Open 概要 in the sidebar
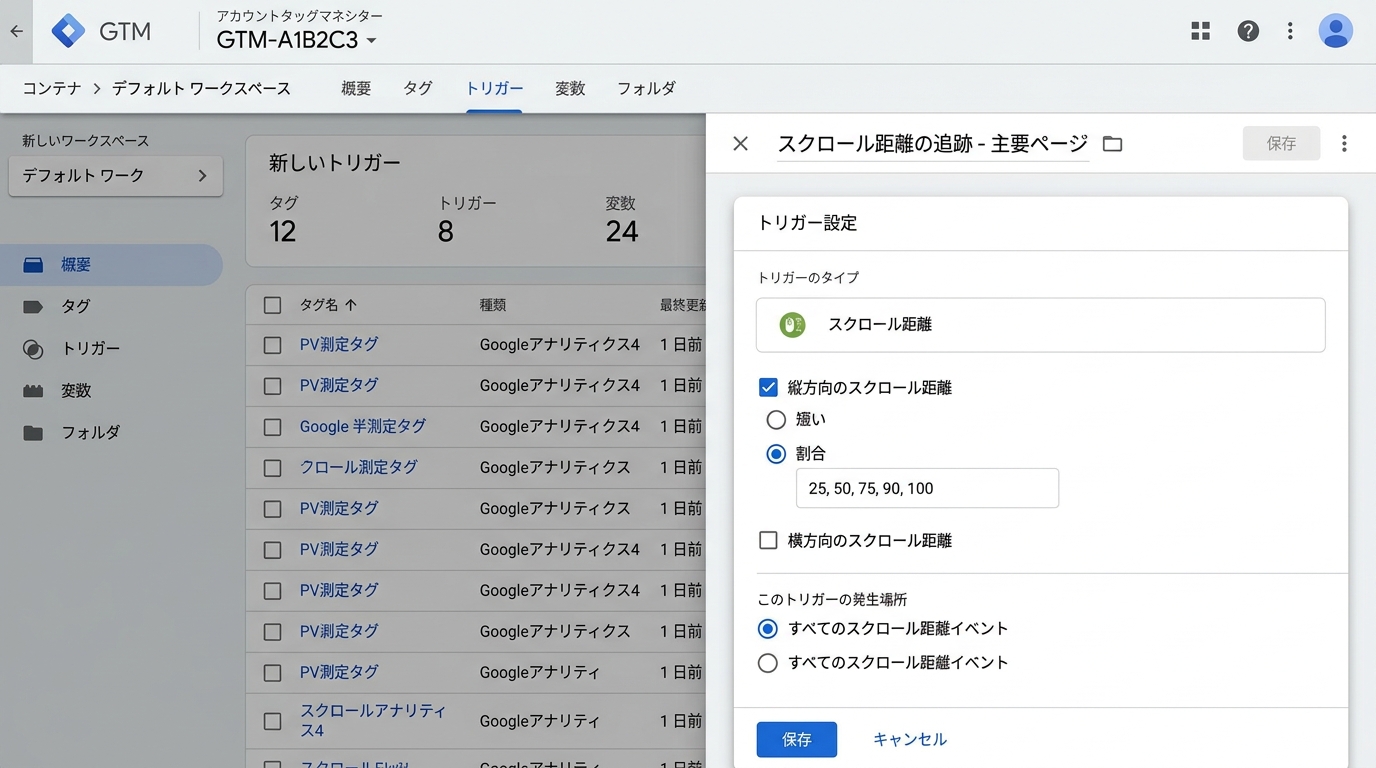Screen dimensions: 1376x768 [111, 265]
